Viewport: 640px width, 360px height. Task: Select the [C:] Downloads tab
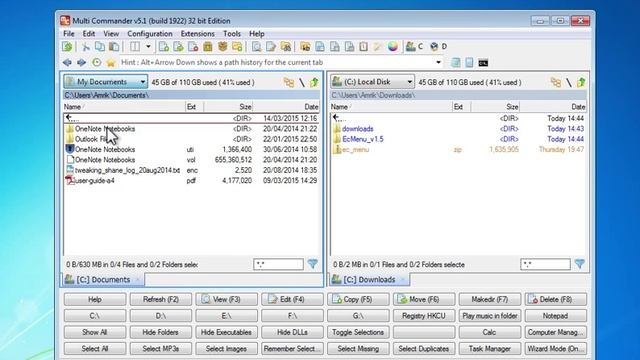[x=369, y=280]
